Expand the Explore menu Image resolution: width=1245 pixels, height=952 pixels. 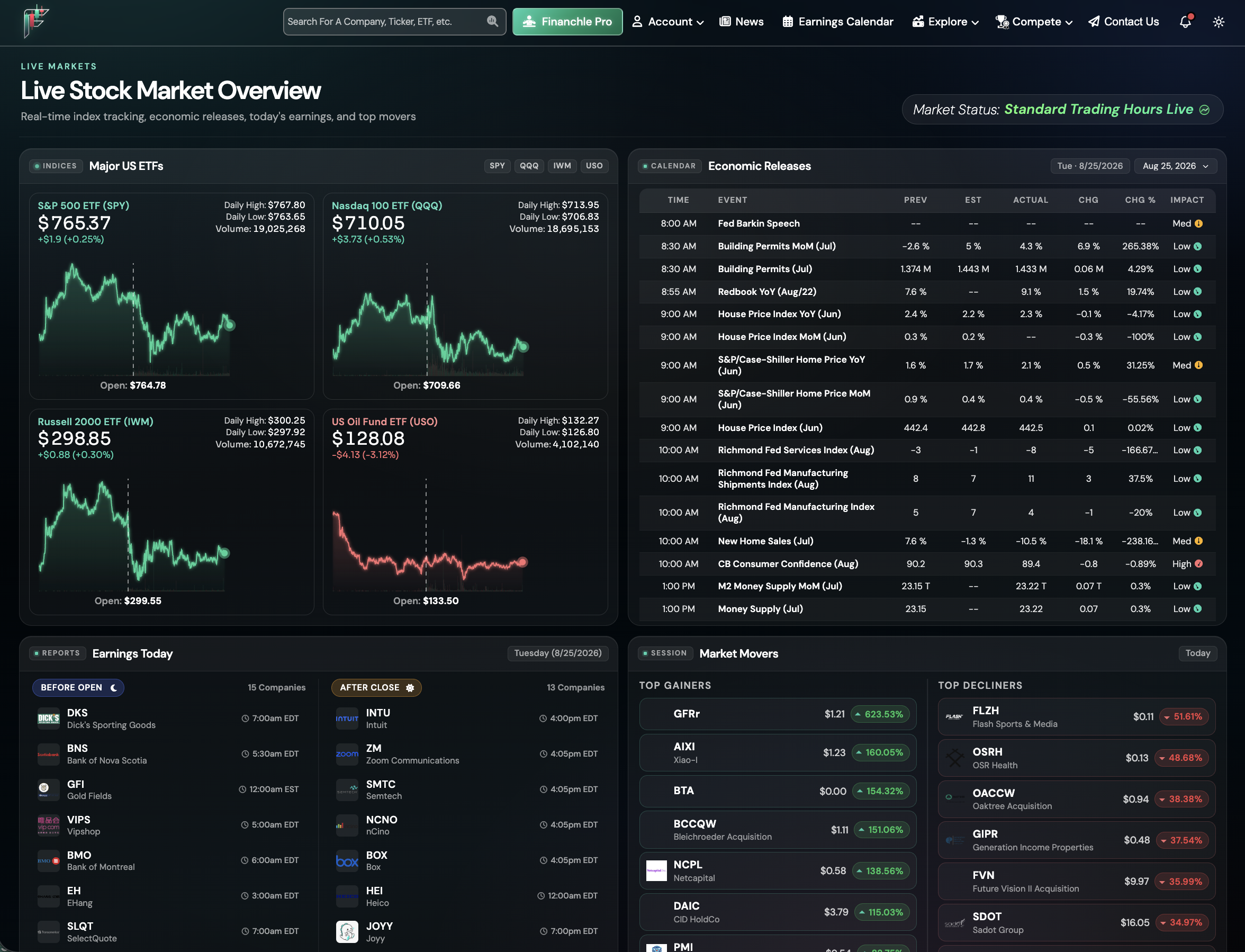945,22
